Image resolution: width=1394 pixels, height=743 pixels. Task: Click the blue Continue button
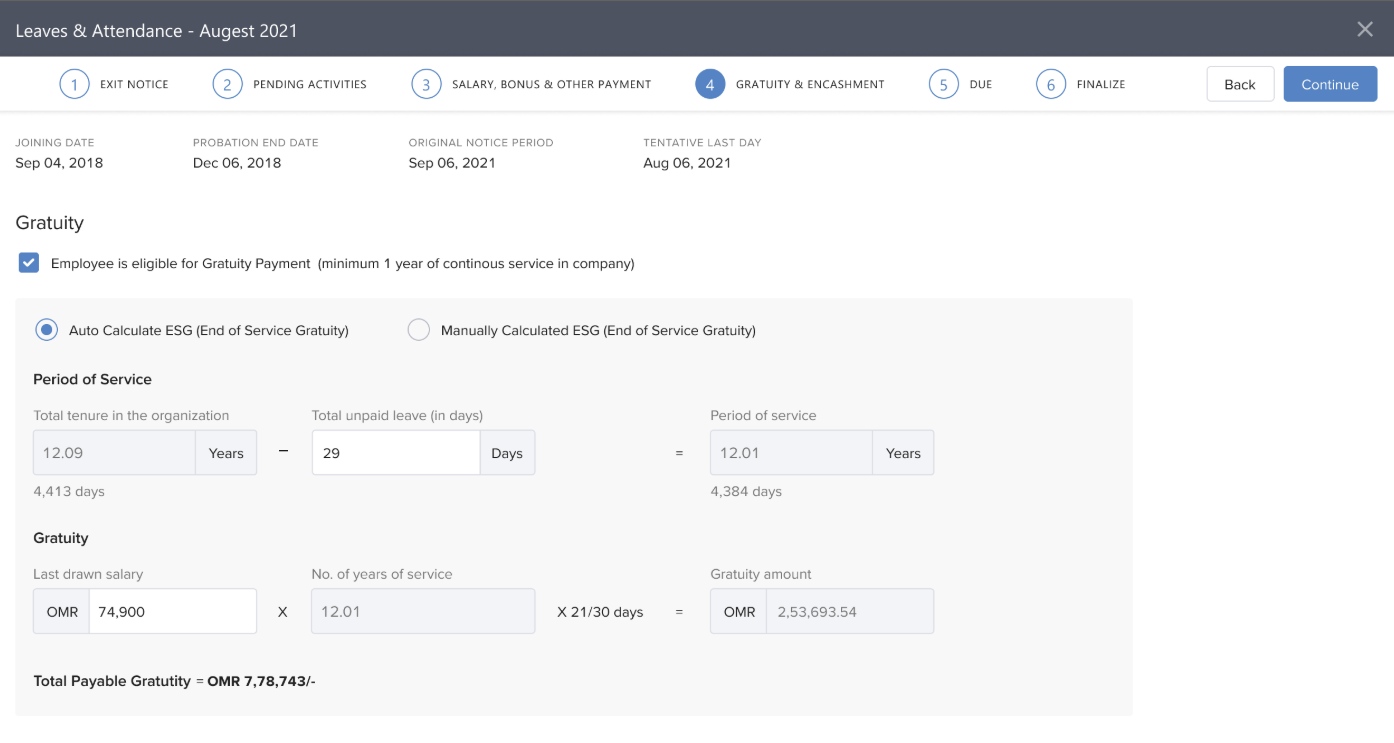(1329, 84)
